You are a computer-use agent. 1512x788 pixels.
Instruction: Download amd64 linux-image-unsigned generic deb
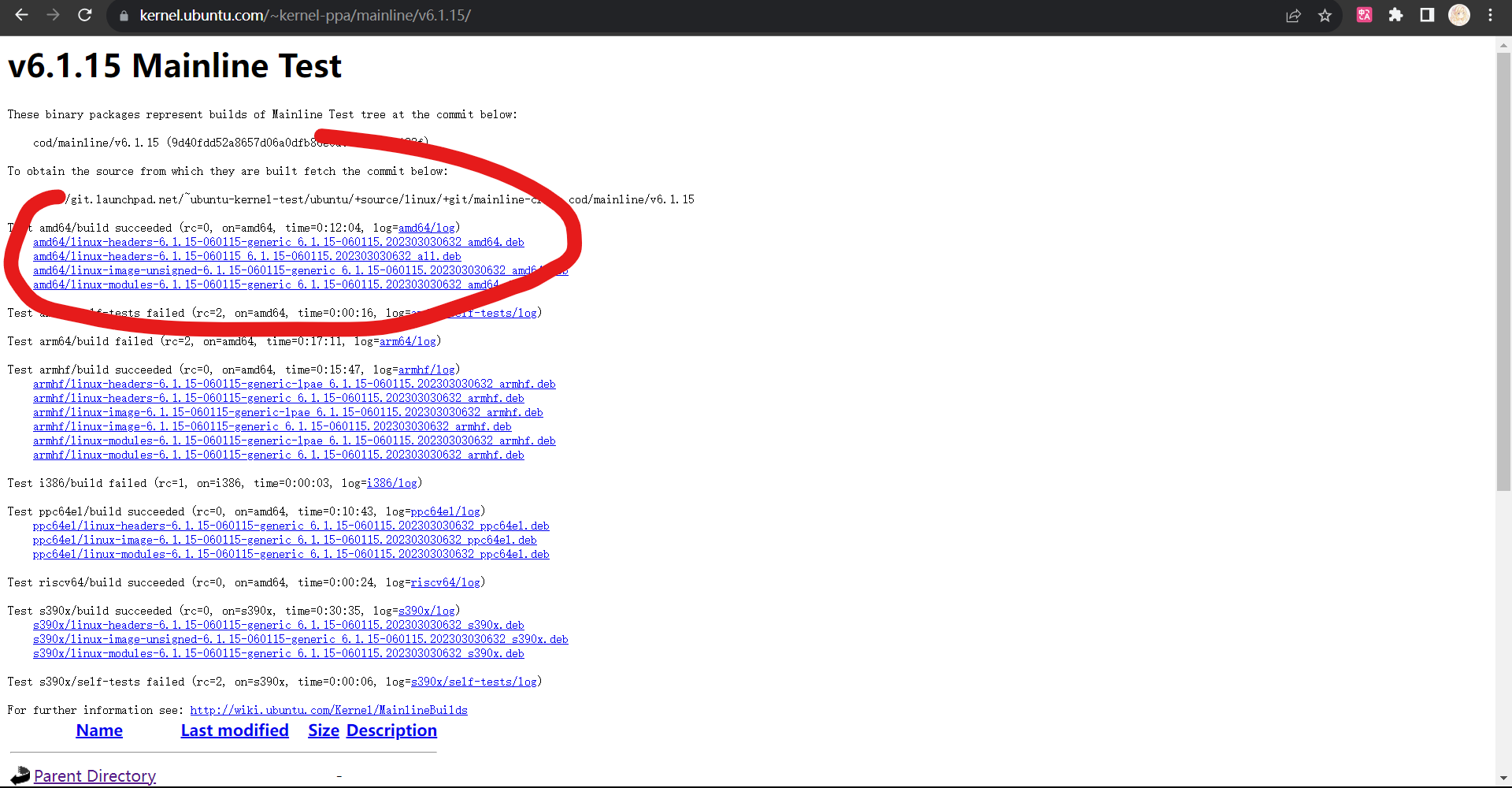pos(300,270)
